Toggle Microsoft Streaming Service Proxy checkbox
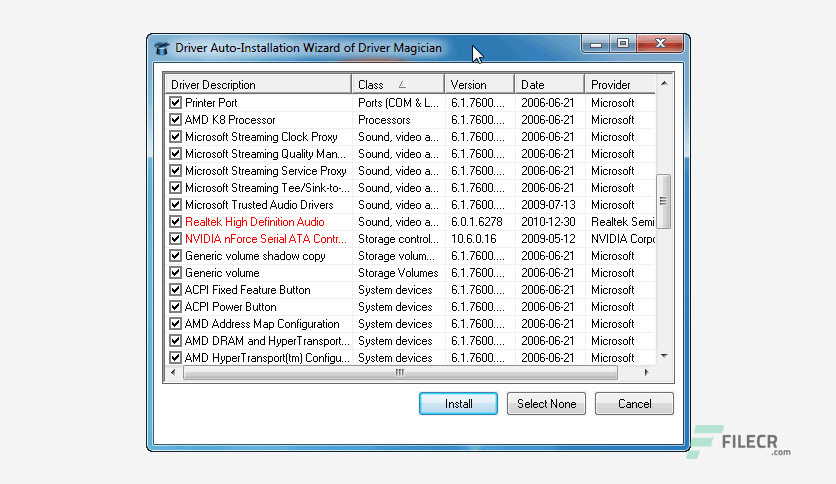 point(175,171)
